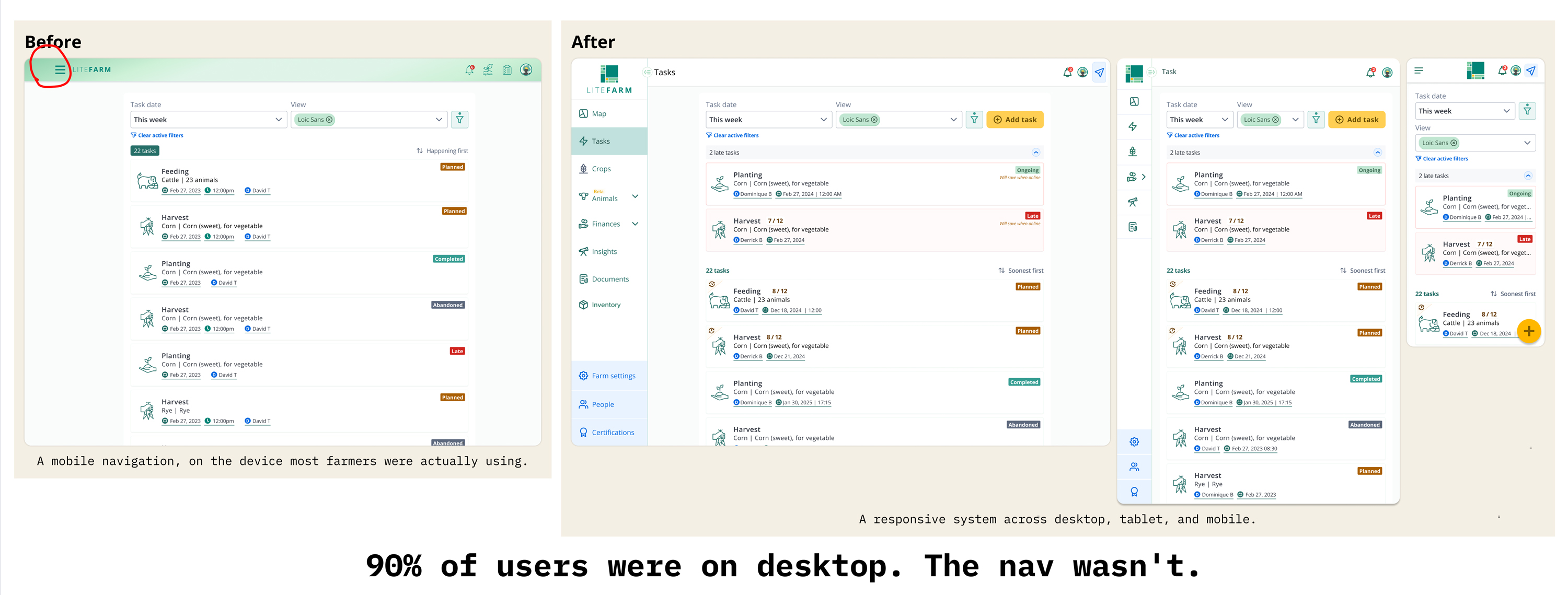Click the paper plane icon in the mobile mockup
The width and height of the screenshot is (1568, 595).
tap(1531, 71)
